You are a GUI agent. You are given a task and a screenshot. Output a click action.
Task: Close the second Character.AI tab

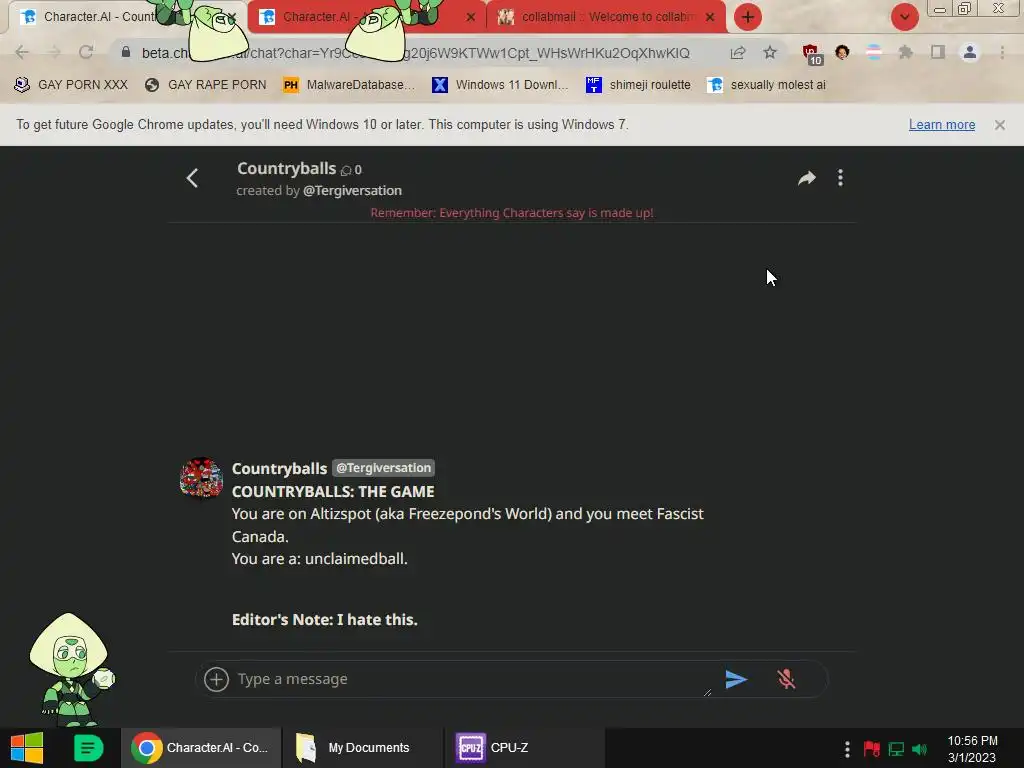tap(470, 17)
